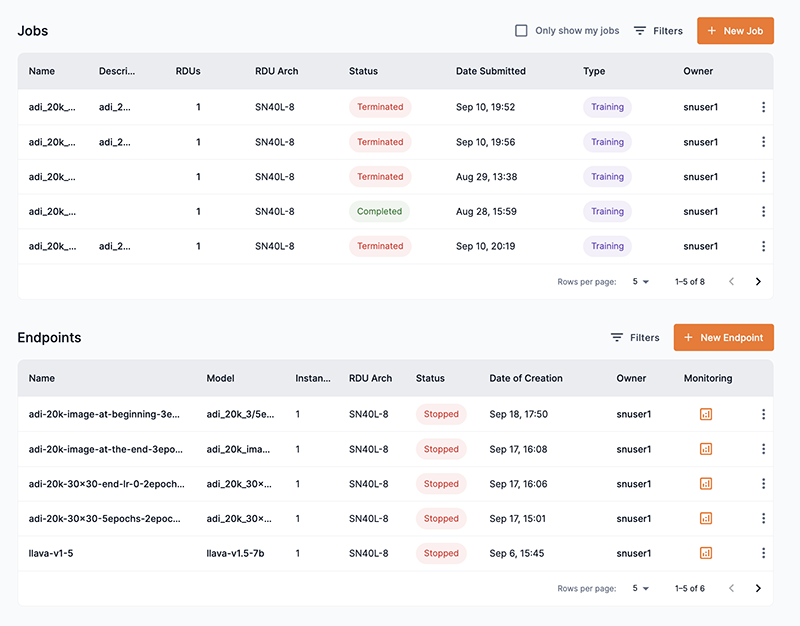This screenshot has height=626, width=800.
Task: Go to the next page of Endpoints
Action: pos(758,588)
